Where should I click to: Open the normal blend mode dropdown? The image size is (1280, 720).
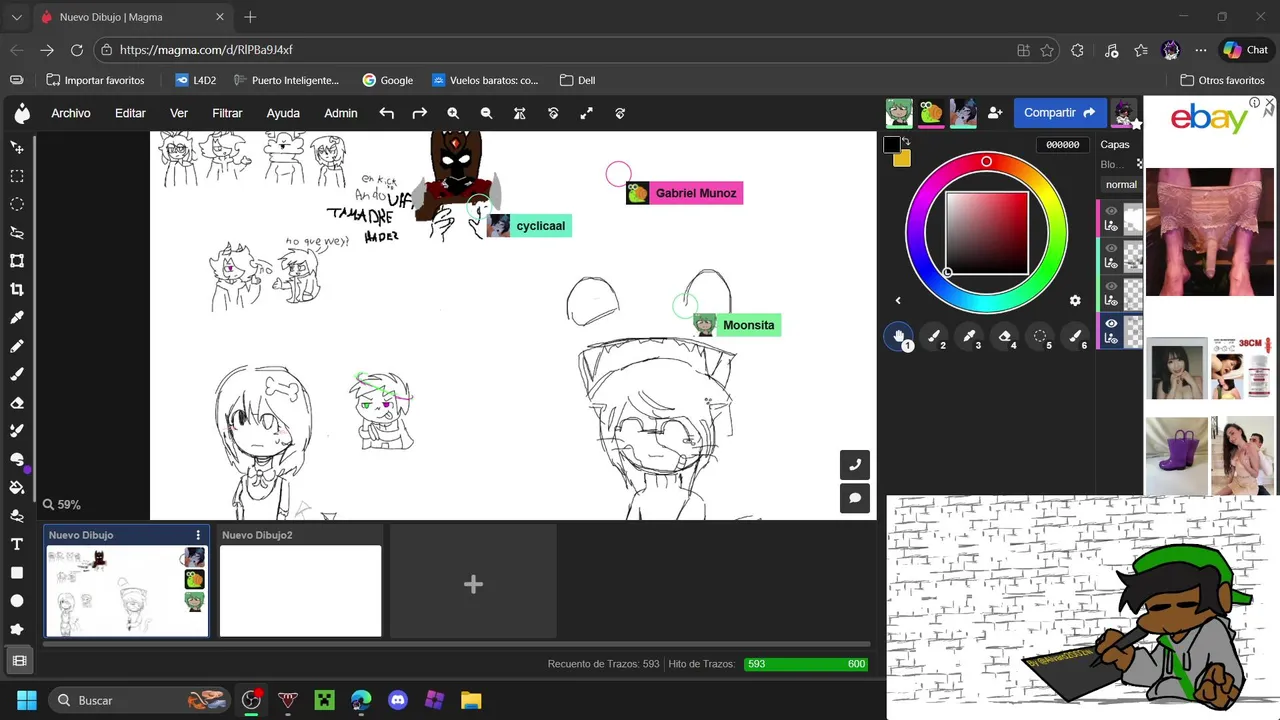(1121, 185)
